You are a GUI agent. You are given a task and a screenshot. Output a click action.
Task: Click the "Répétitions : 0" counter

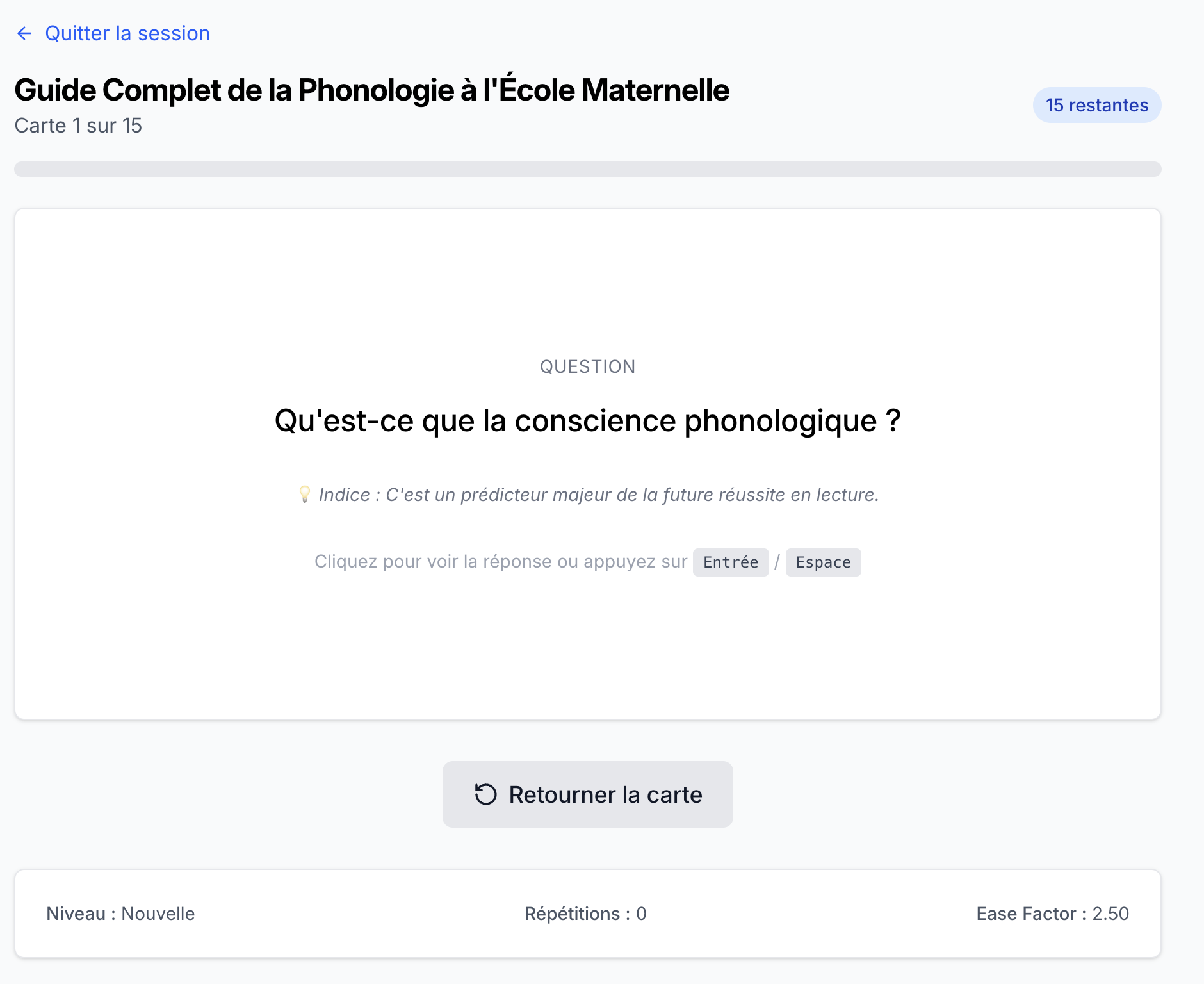(585, 914)
